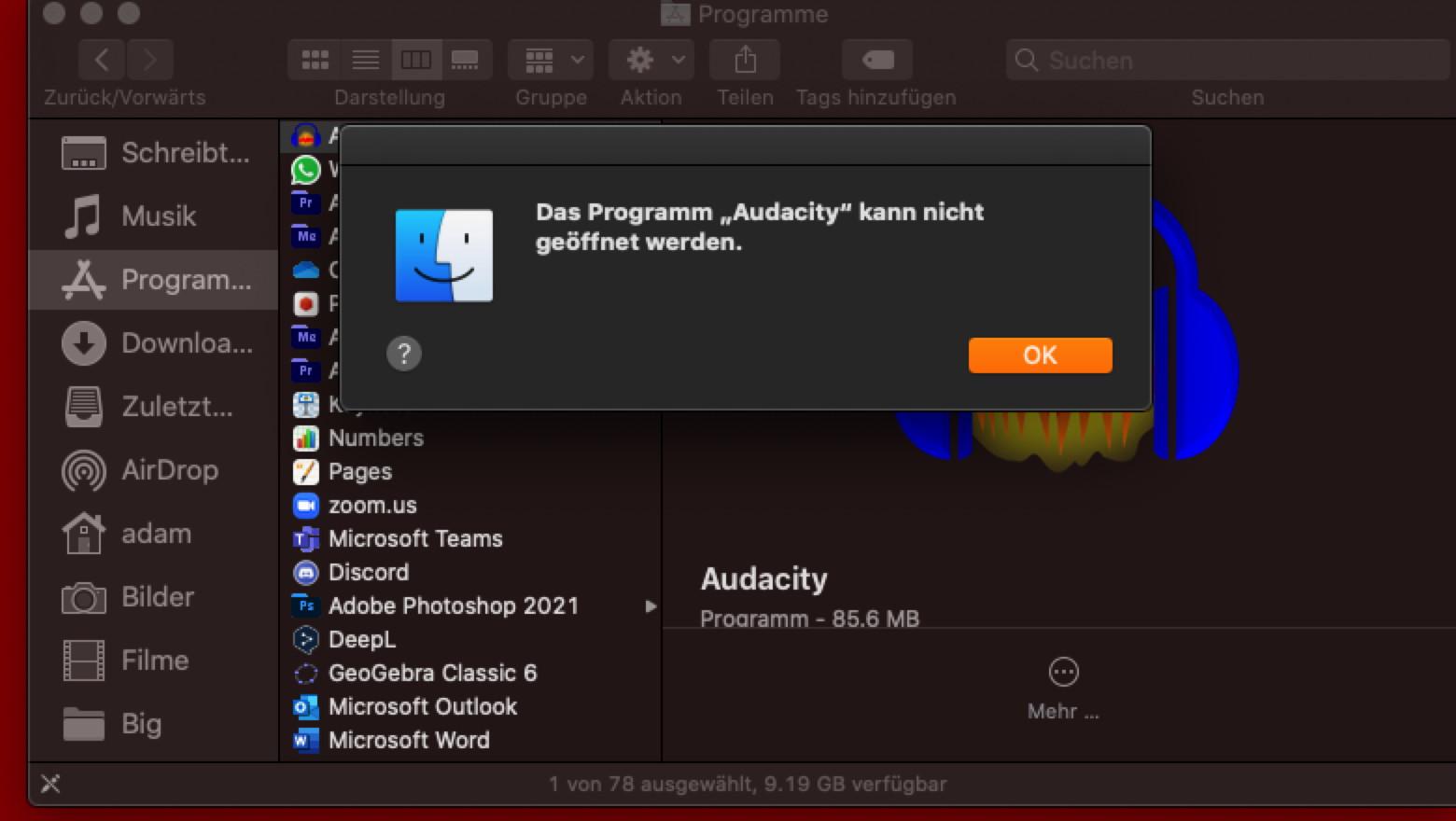This screenshot has height=821, width=1456.
Task: Click the Microsoft Teams app icon
Action: 306,538
